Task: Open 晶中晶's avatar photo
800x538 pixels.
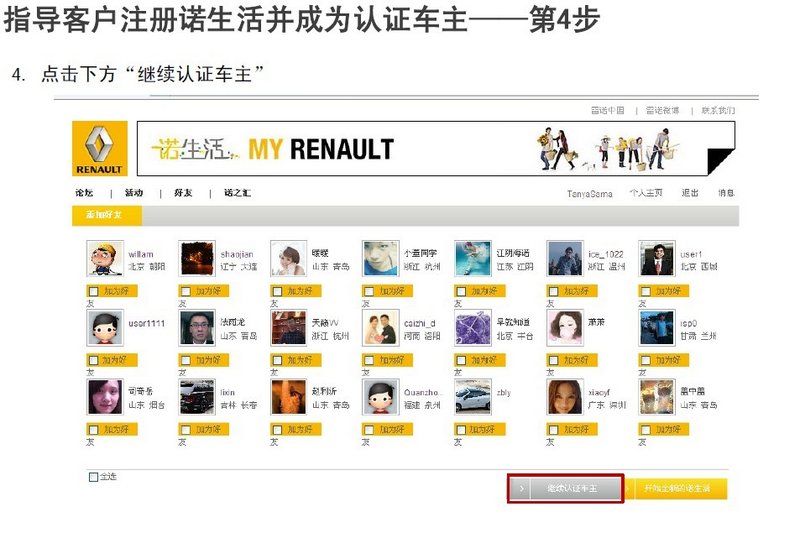Action: [x=657, y=397]
